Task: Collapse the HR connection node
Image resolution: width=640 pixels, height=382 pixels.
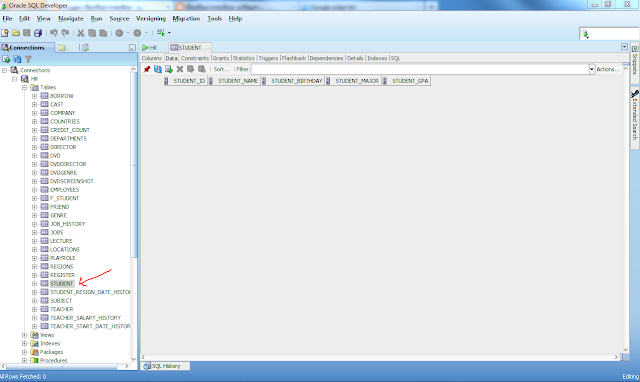Action: (x=14, y=79)
